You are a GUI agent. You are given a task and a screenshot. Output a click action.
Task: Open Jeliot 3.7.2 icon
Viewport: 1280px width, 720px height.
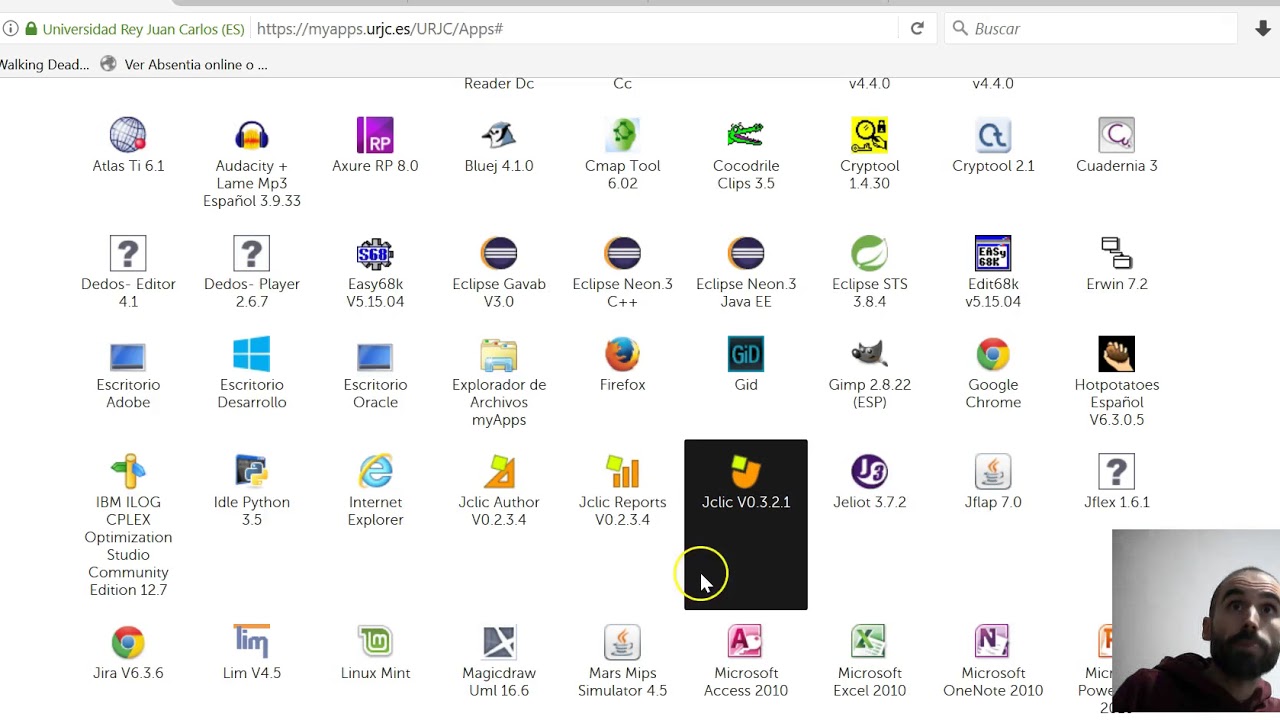click(870, 472)
